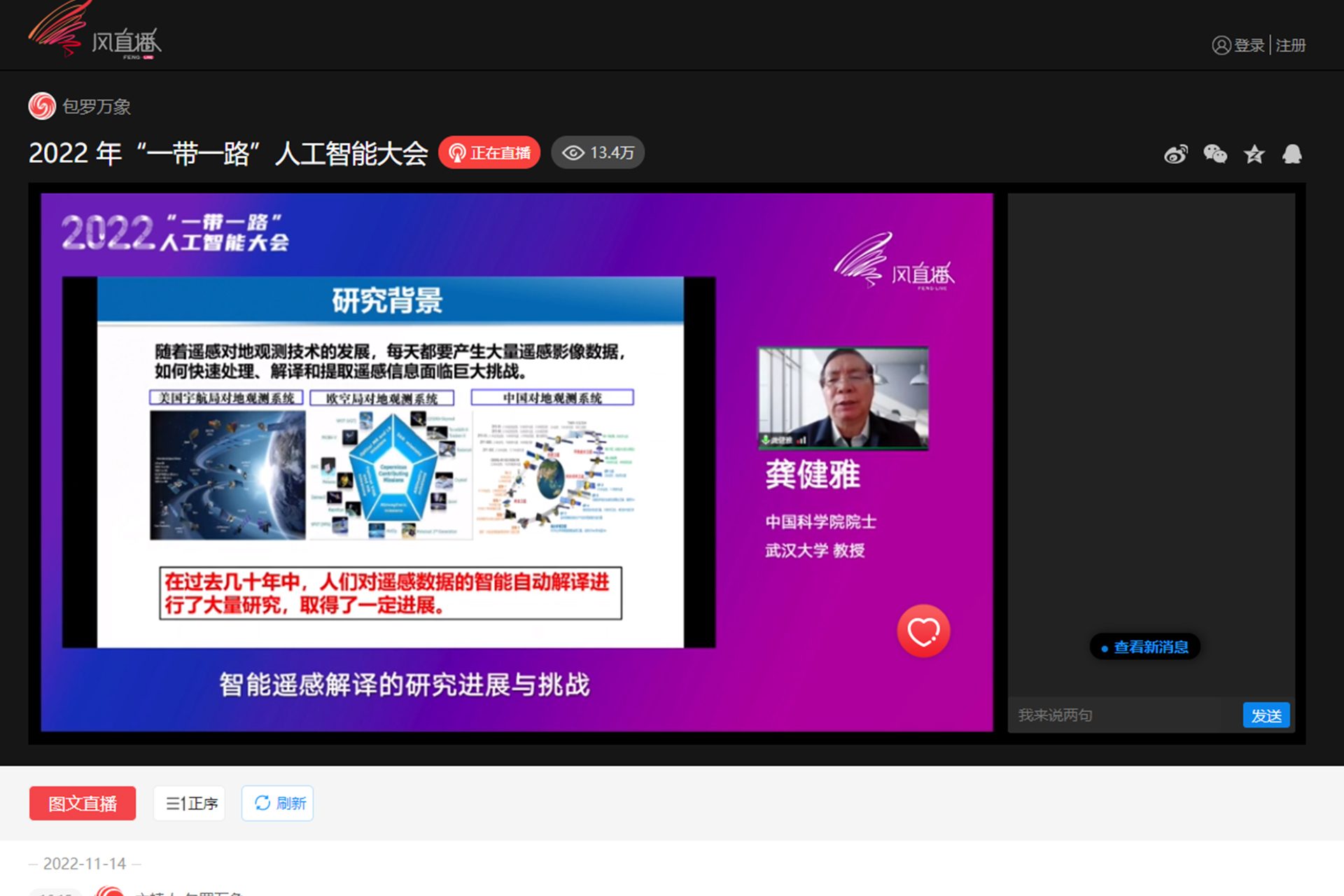Screen dimensions: 1344x896
Task: Tap the red heart like button
Action: [x=923, y=631]
